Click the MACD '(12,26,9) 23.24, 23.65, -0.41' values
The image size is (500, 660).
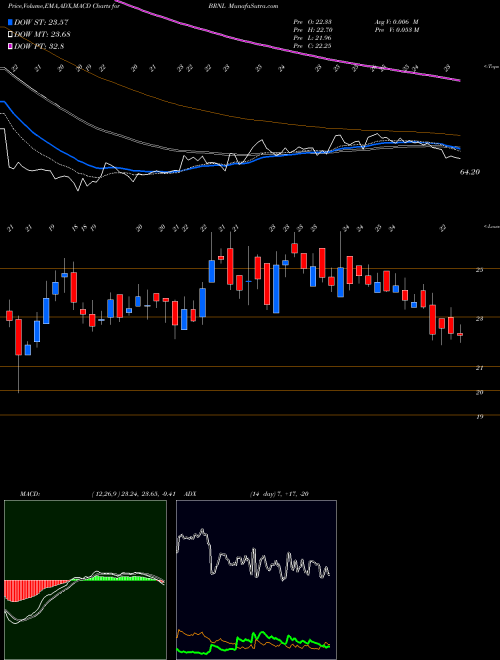coord(133,494)
